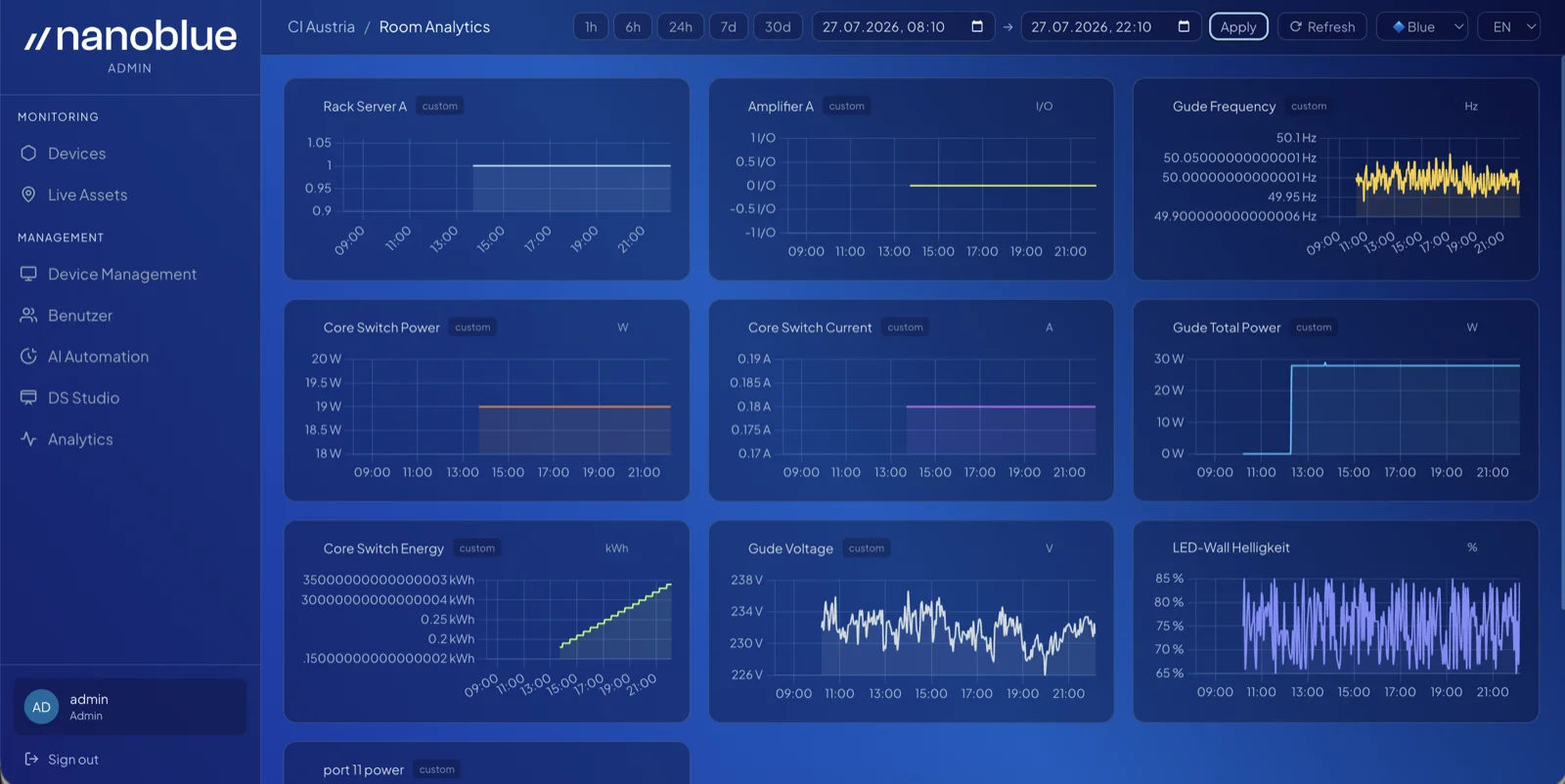Click the custom tag on Gude Voltage

[x=867, y=548]
